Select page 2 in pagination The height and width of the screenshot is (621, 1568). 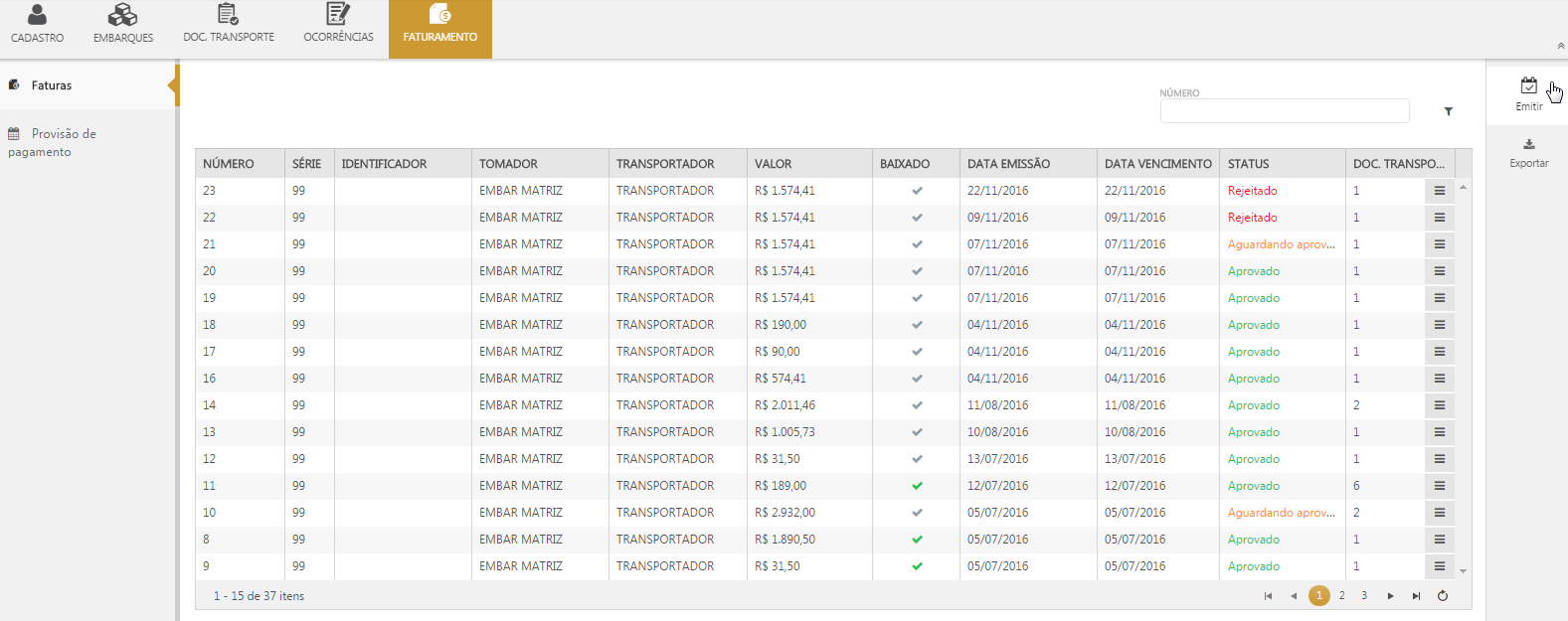click(x=1342, y=596)
